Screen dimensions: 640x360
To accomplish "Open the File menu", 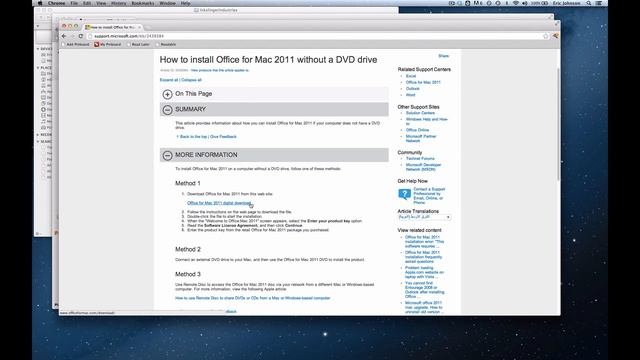I will click(74, 3).
